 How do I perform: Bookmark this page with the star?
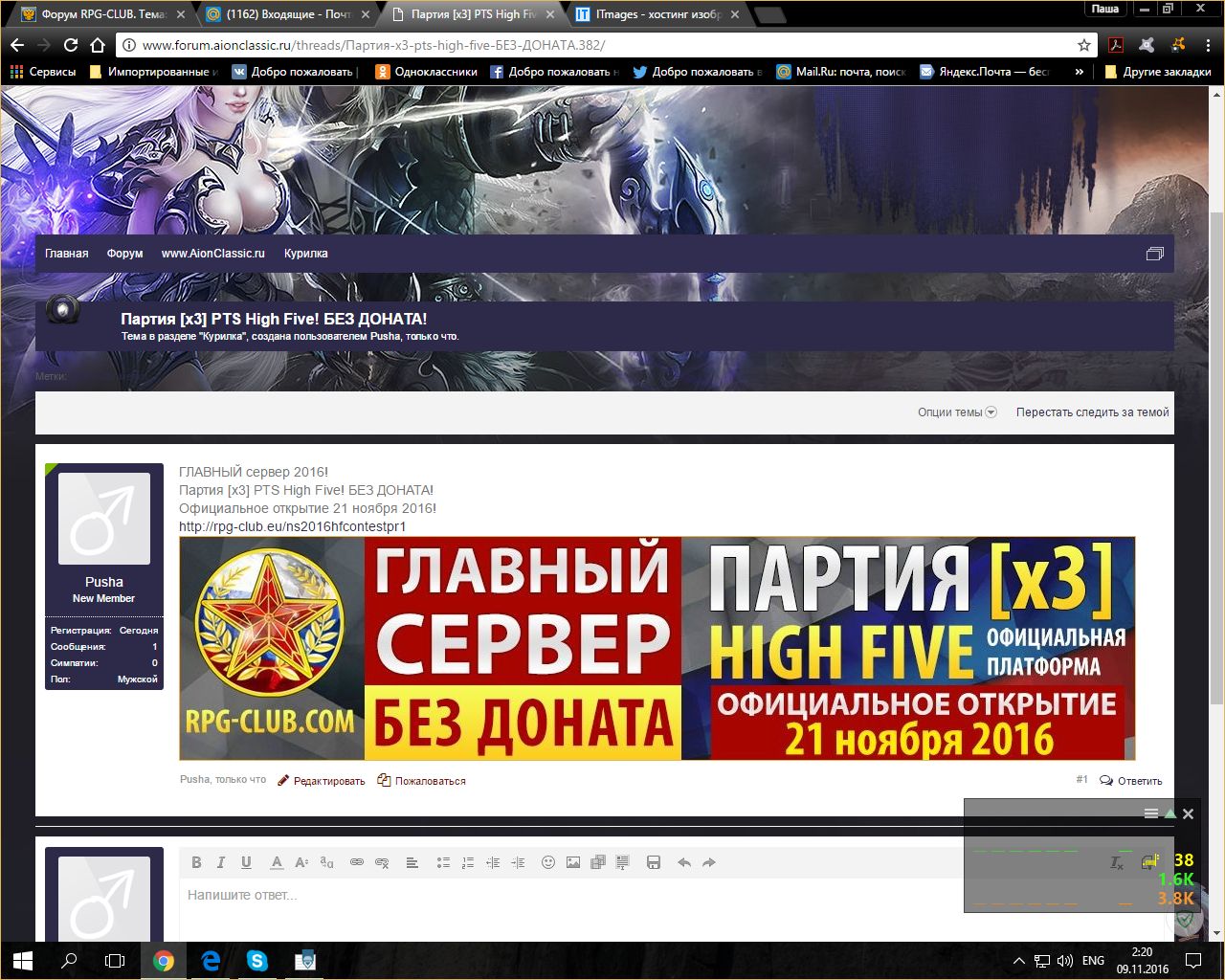click(x=1084, y=45)
